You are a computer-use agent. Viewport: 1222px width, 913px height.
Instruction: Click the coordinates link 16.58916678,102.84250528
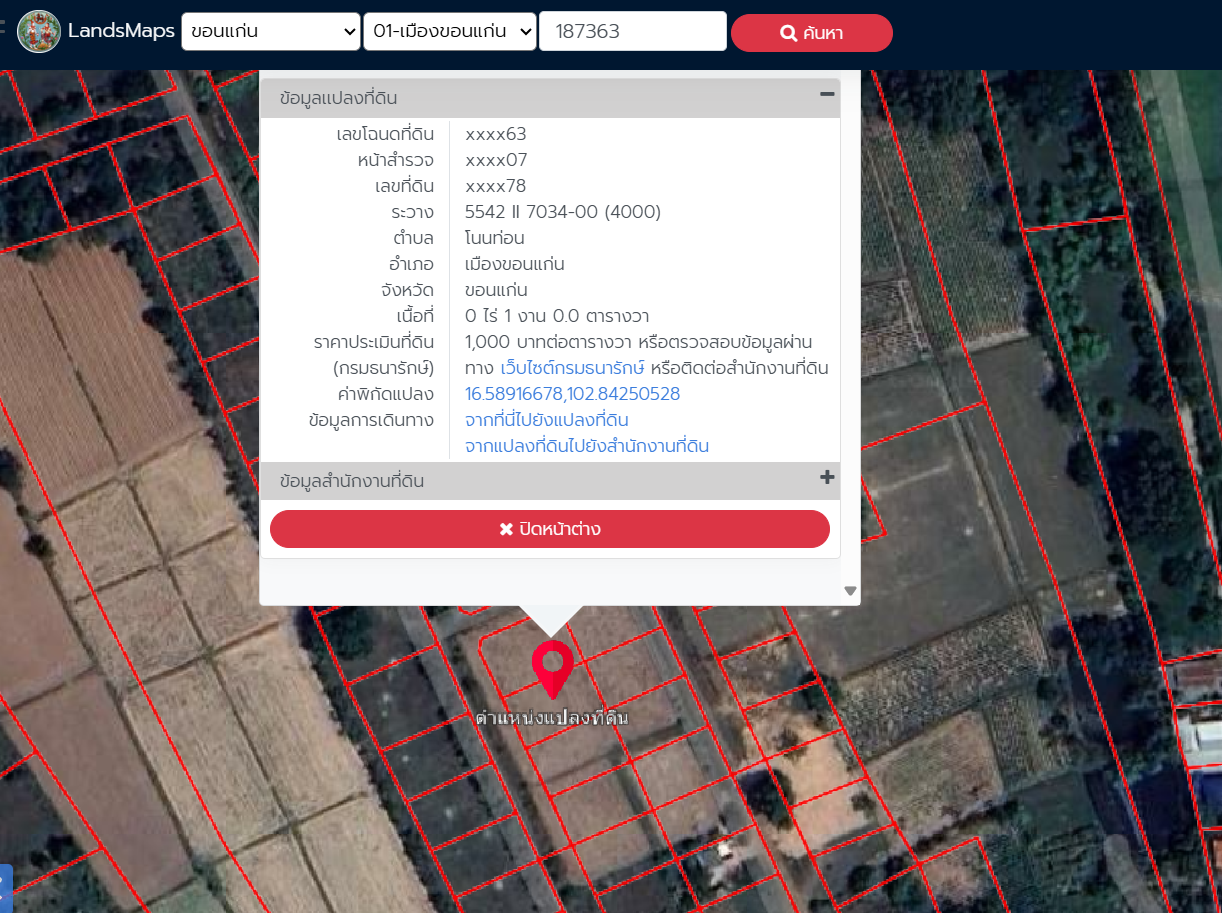point(572,394)
